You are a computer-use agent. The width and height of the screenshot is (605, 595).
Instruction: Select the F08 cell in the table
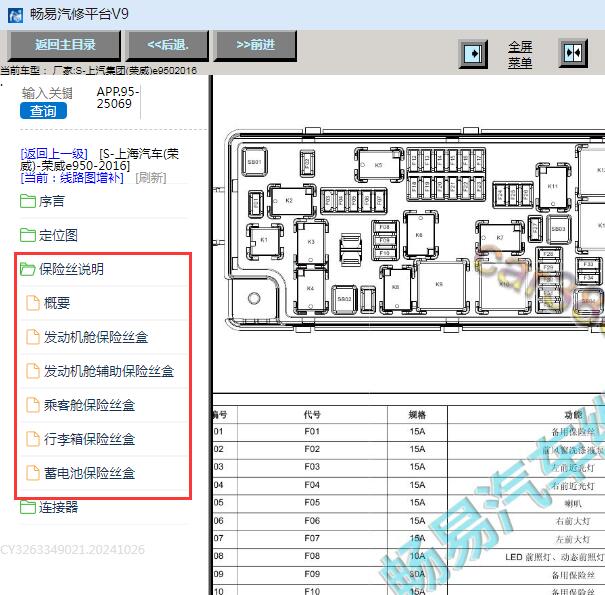(312, 556)
